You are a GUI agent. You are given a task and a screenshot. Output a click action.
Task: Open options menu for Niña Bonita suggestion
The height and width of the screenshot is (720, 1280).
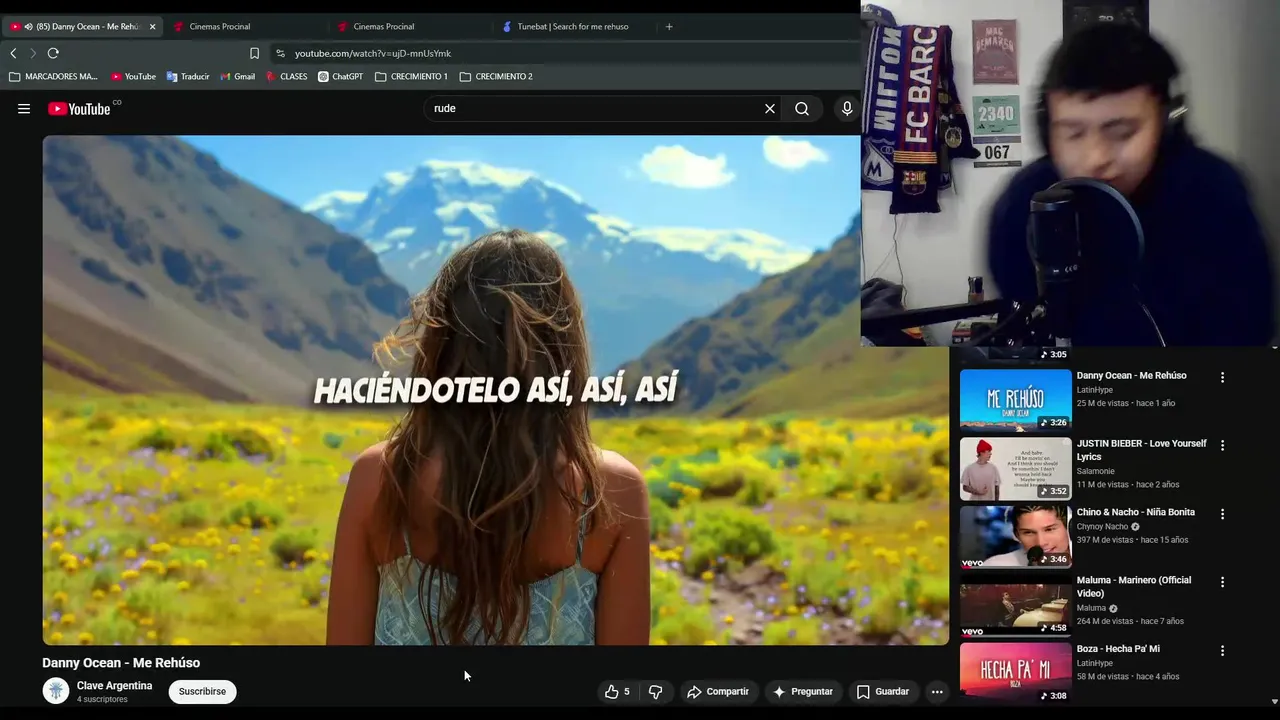click(1222, 514)
